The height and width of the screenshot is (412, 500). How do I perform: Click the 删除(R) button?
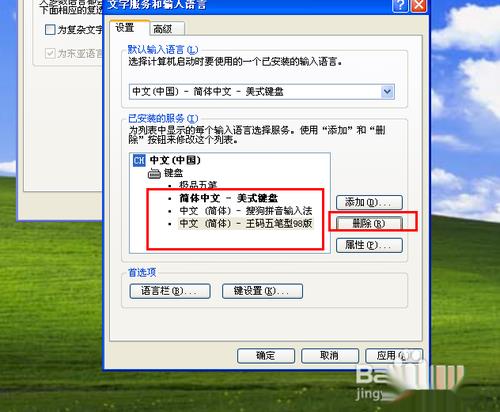369,223
